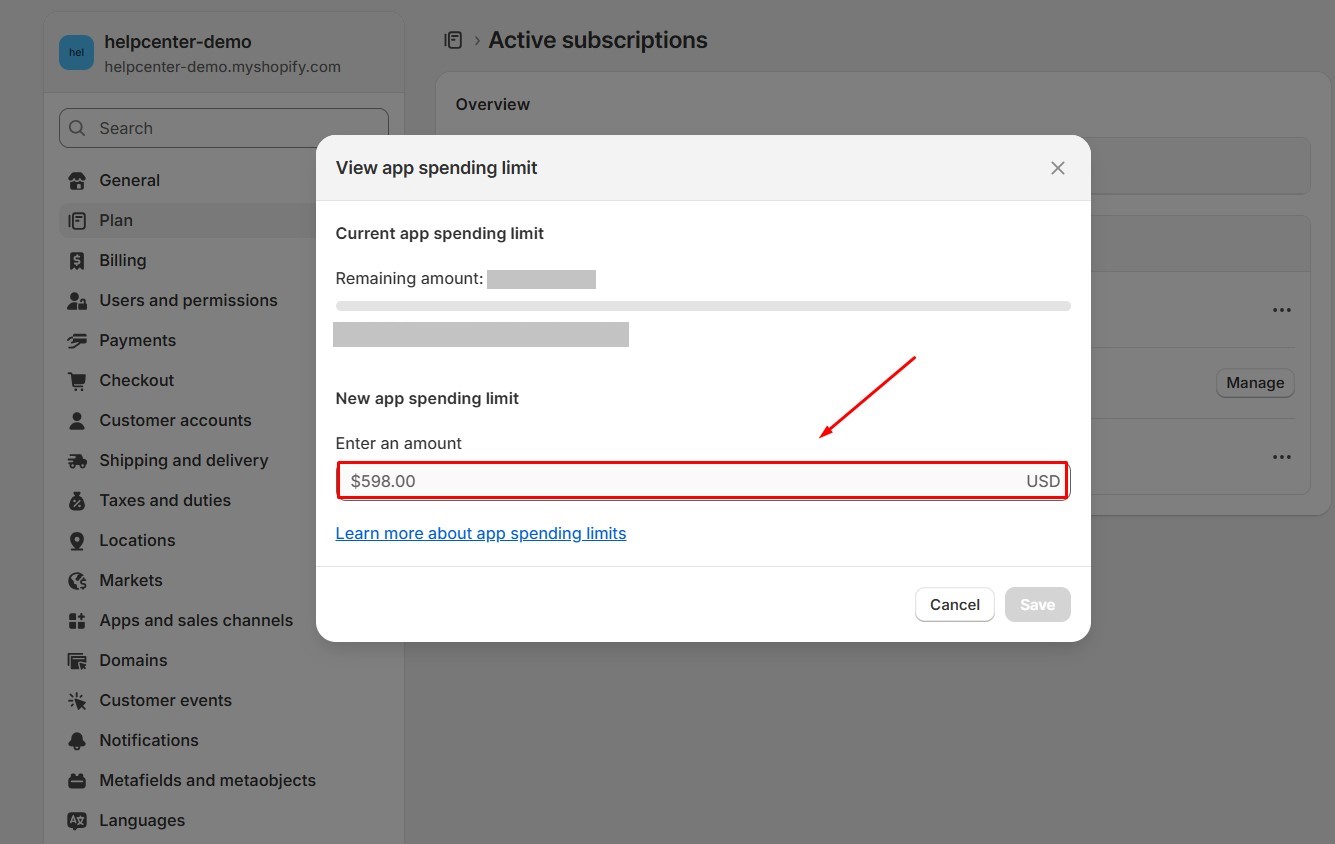Open Learn more about app spending limits
This screenshot has height=844, width=1335.
pos(481,534)
